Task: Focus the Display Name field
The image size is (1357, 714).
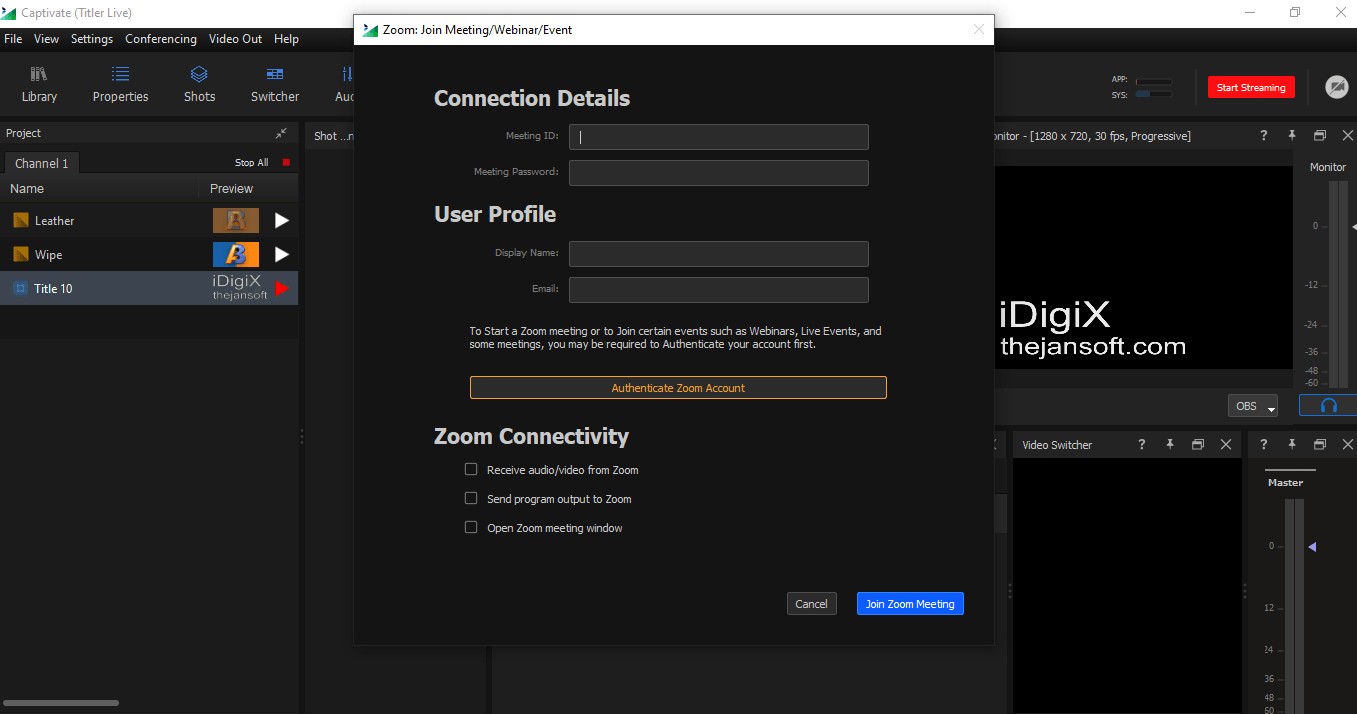Action: (718, 254)
